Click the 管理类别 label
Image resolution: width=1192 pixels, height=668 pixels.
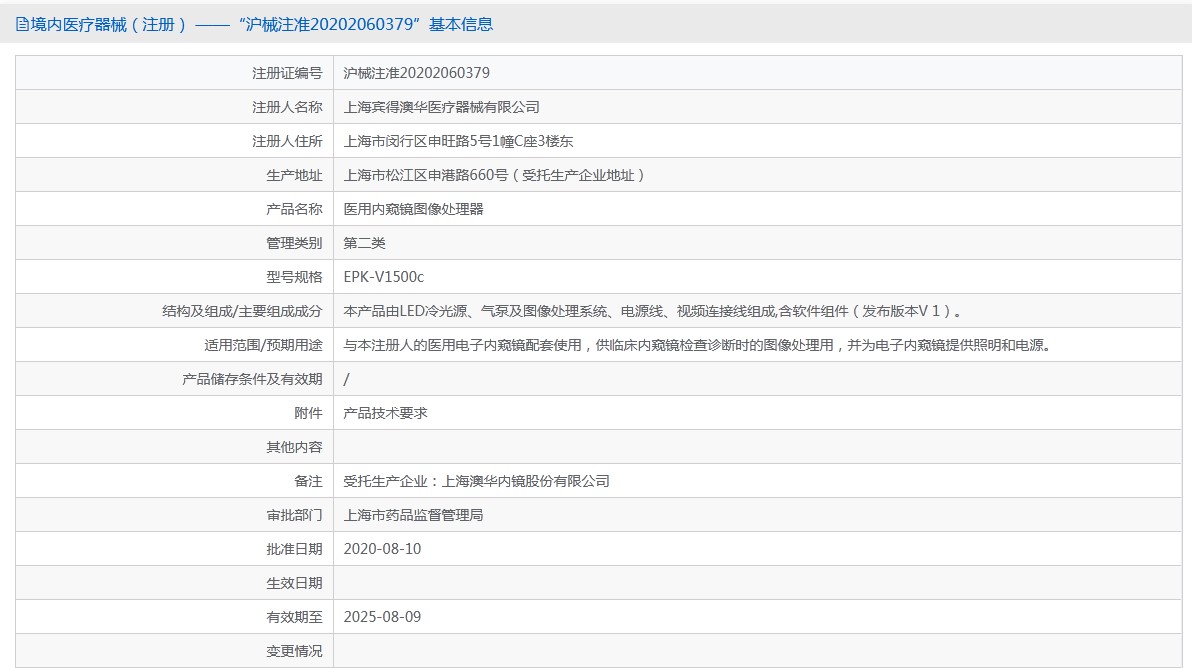(294, 243)
